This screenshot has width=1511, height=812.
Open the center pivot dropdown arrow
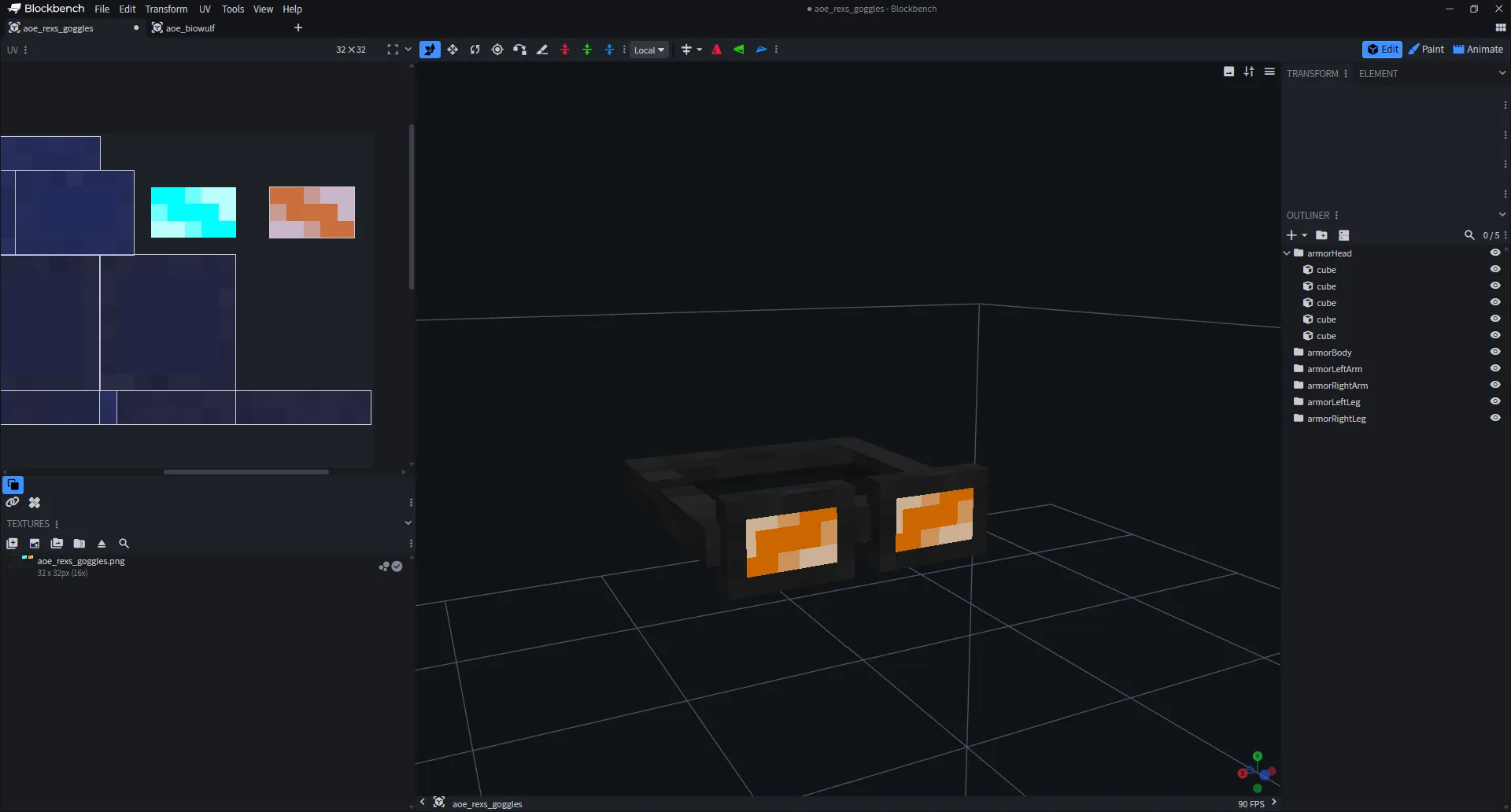pos(699,50)
